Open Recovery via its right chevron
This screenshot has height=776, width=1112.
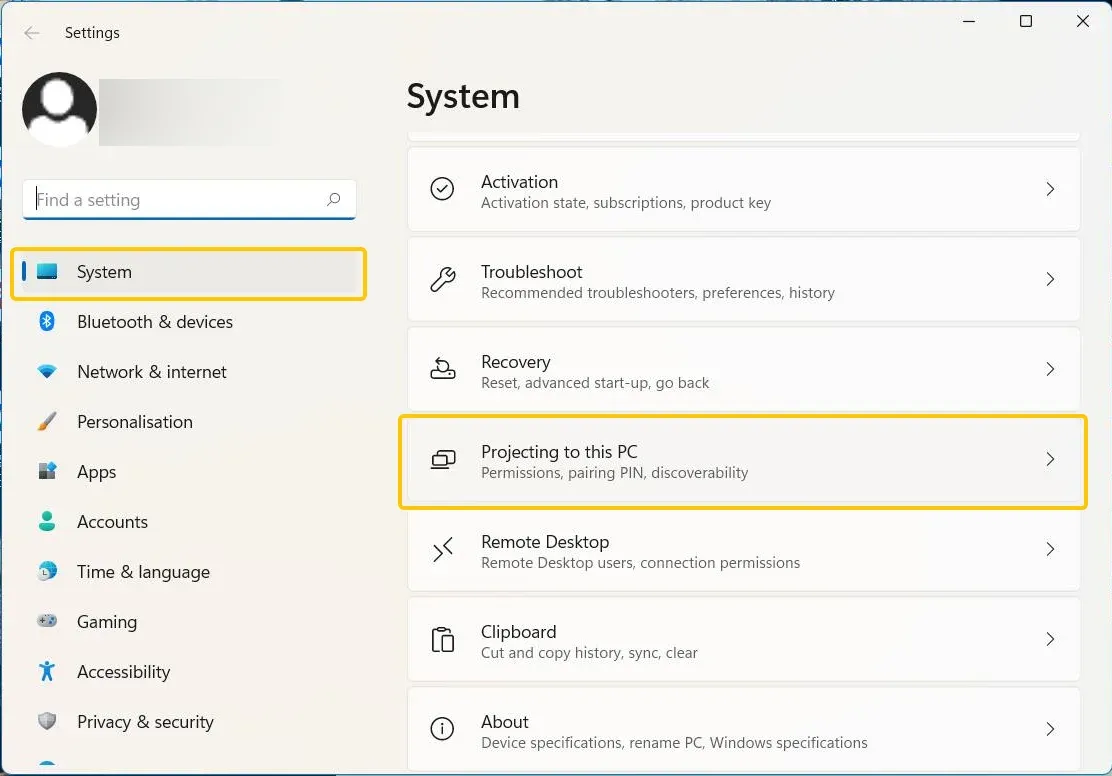(x=1050, y=369)
